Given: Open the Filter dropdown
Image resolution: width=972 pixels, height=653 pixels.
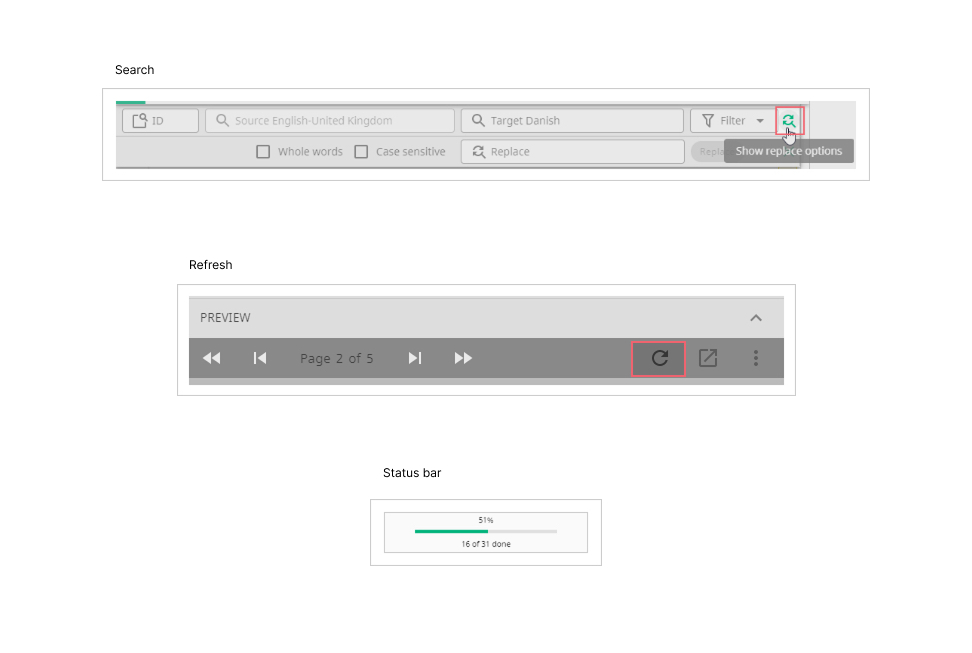Looking at the screenshot, I should click(733, 121).
